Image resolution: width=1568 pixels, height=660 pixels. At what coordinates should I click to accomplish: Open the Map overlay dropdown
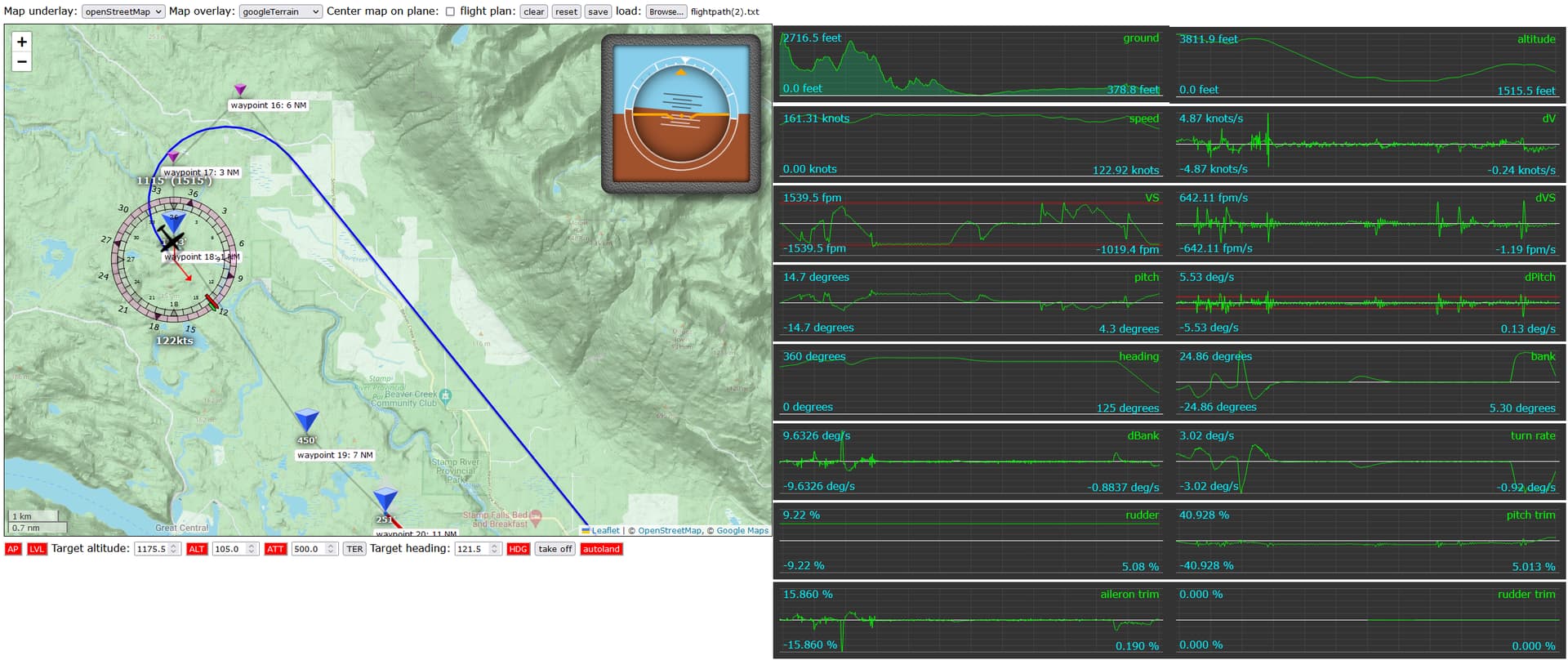point(281,11)
